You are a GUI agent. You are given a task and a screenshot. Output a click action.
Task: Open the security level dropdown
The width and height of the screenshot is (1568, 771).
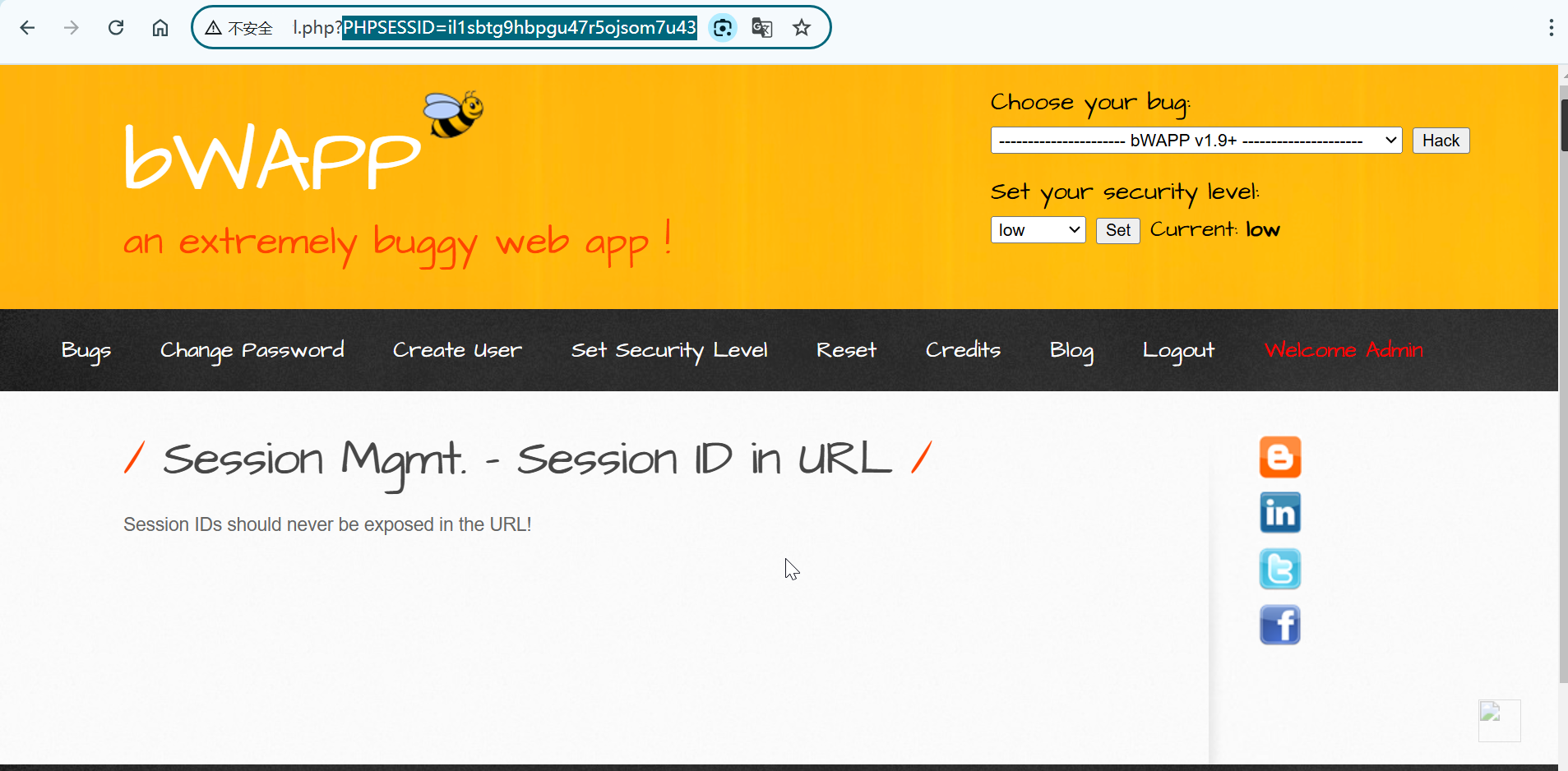(1038, 230)
